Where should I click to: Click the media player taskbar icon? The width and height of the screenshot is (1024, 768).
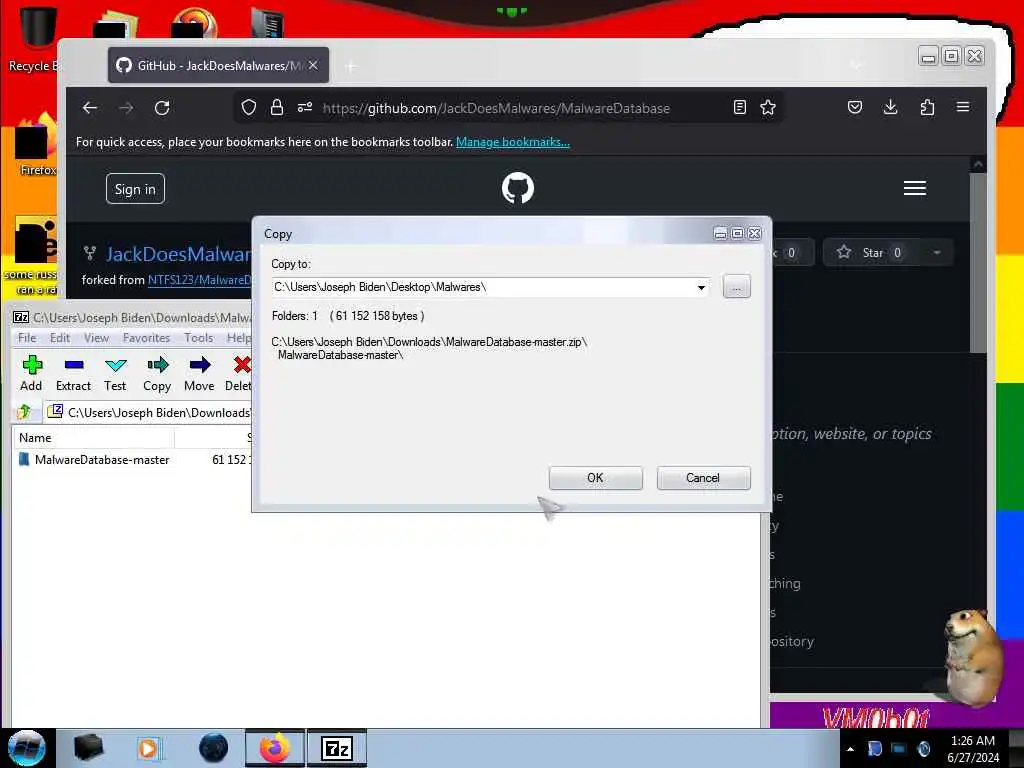coord(150,748)
